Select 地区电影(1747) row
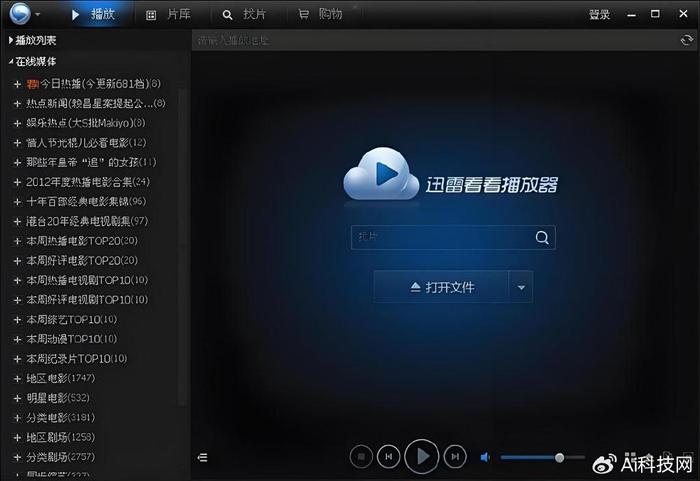The width and height of the screenshot is (700, 481). click(x=61, y=378)
